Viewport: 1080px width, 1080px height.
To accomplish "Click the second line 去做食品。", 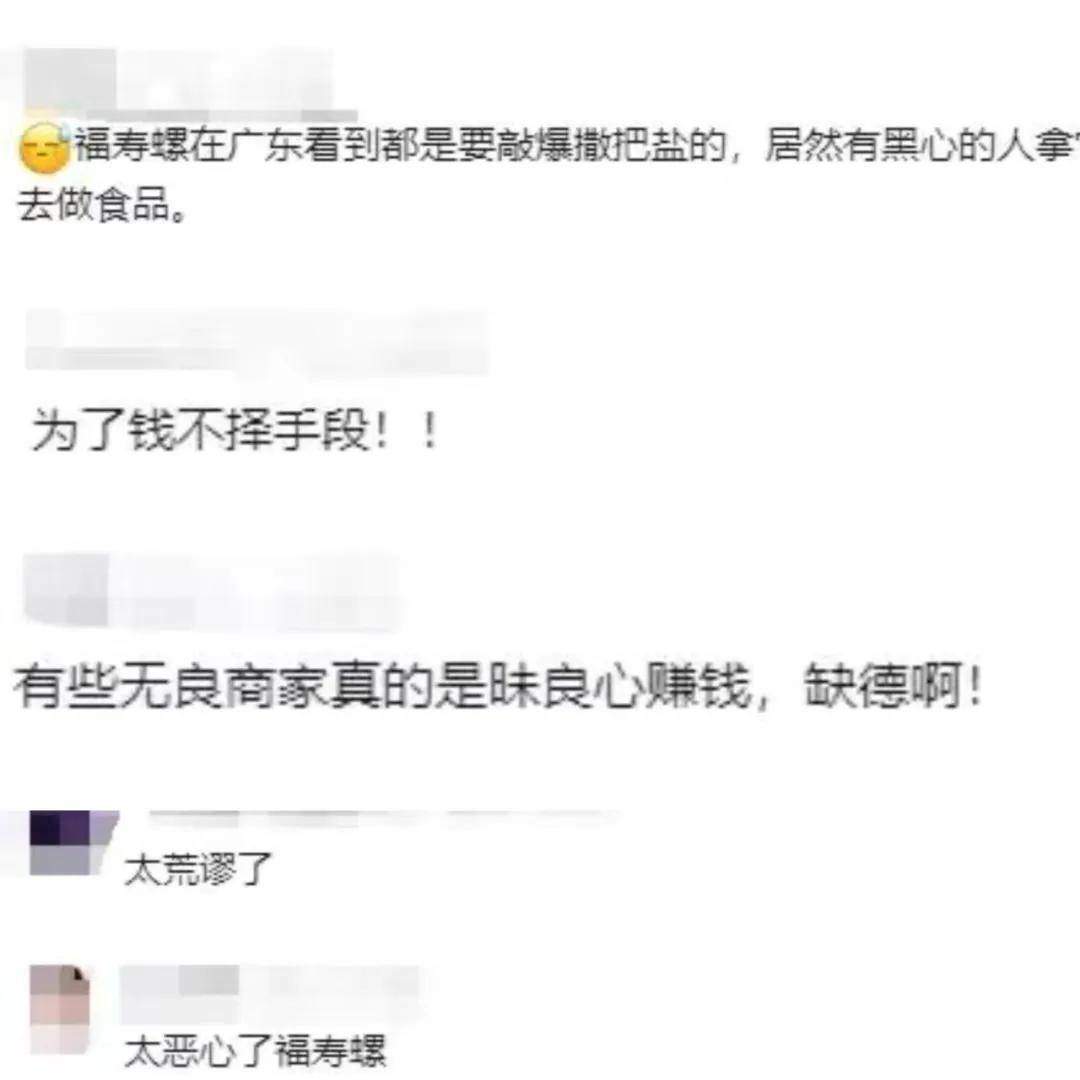I will (101, 205).
